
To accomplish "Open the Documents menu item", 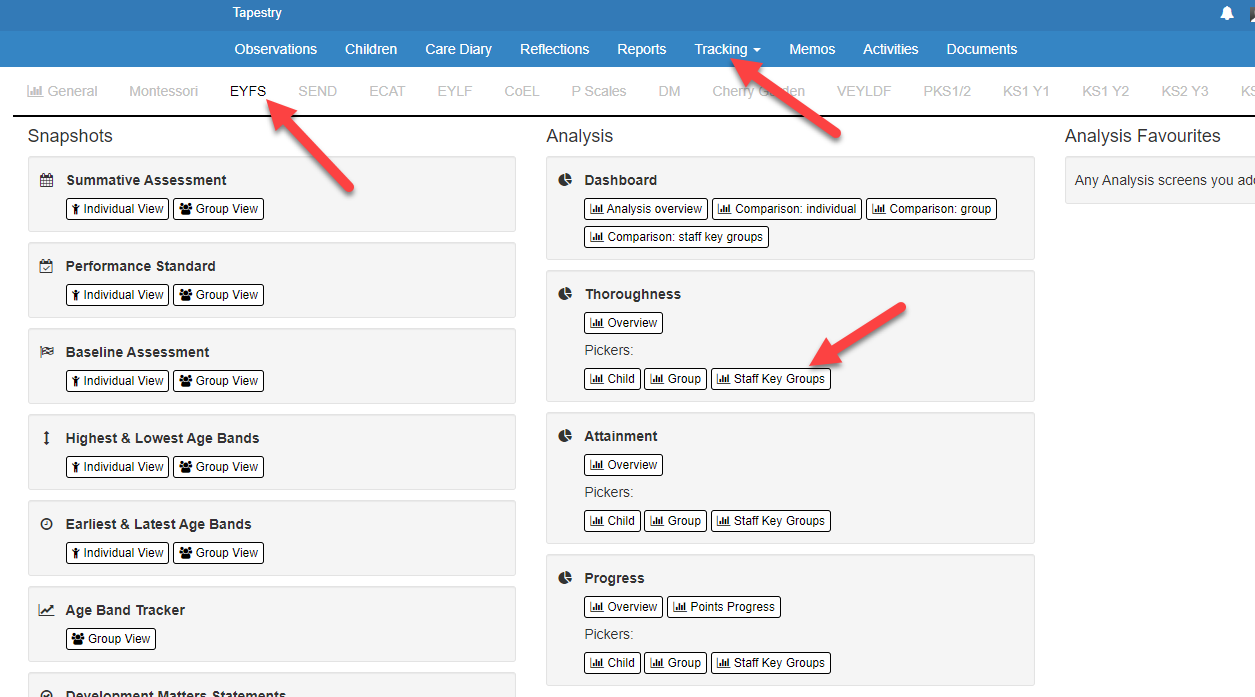I will coord(982,49).
